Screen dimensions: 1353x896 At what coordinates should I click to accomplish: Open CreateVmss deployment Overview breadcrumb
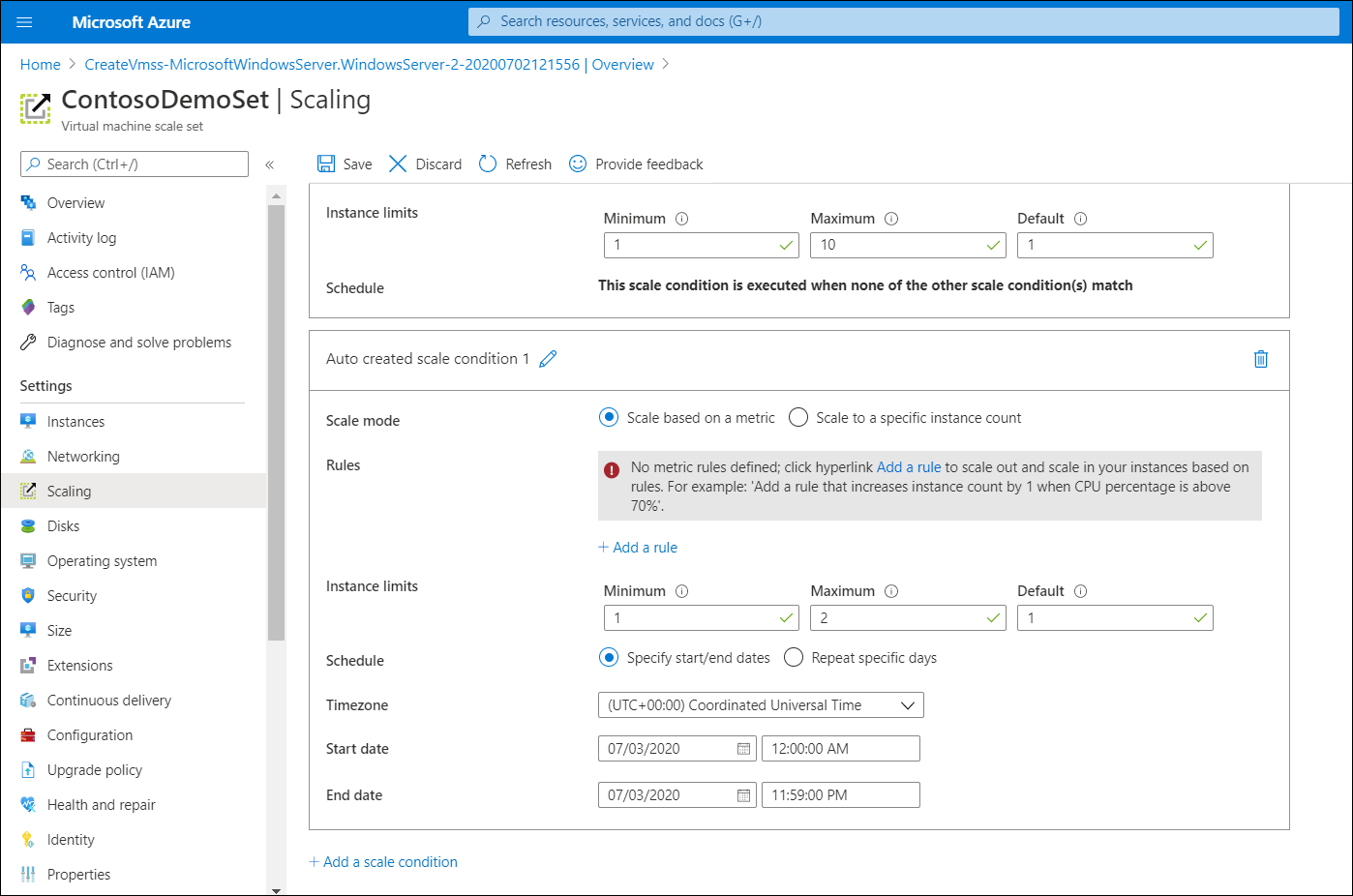tap(370, 64)
